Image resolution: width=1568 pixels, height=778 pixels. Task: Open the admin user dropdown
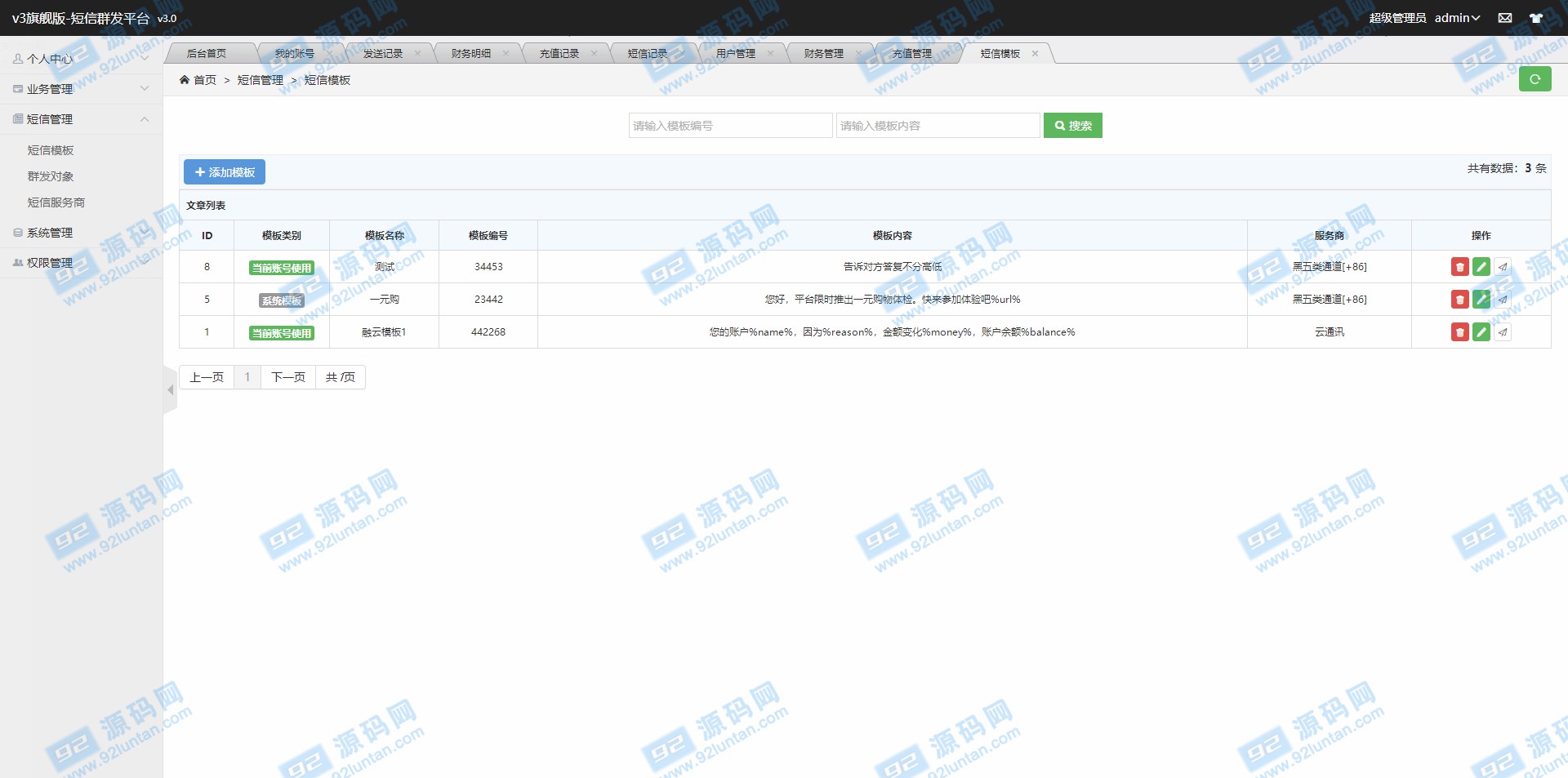pyautogui.click(x=1457, y=18)
